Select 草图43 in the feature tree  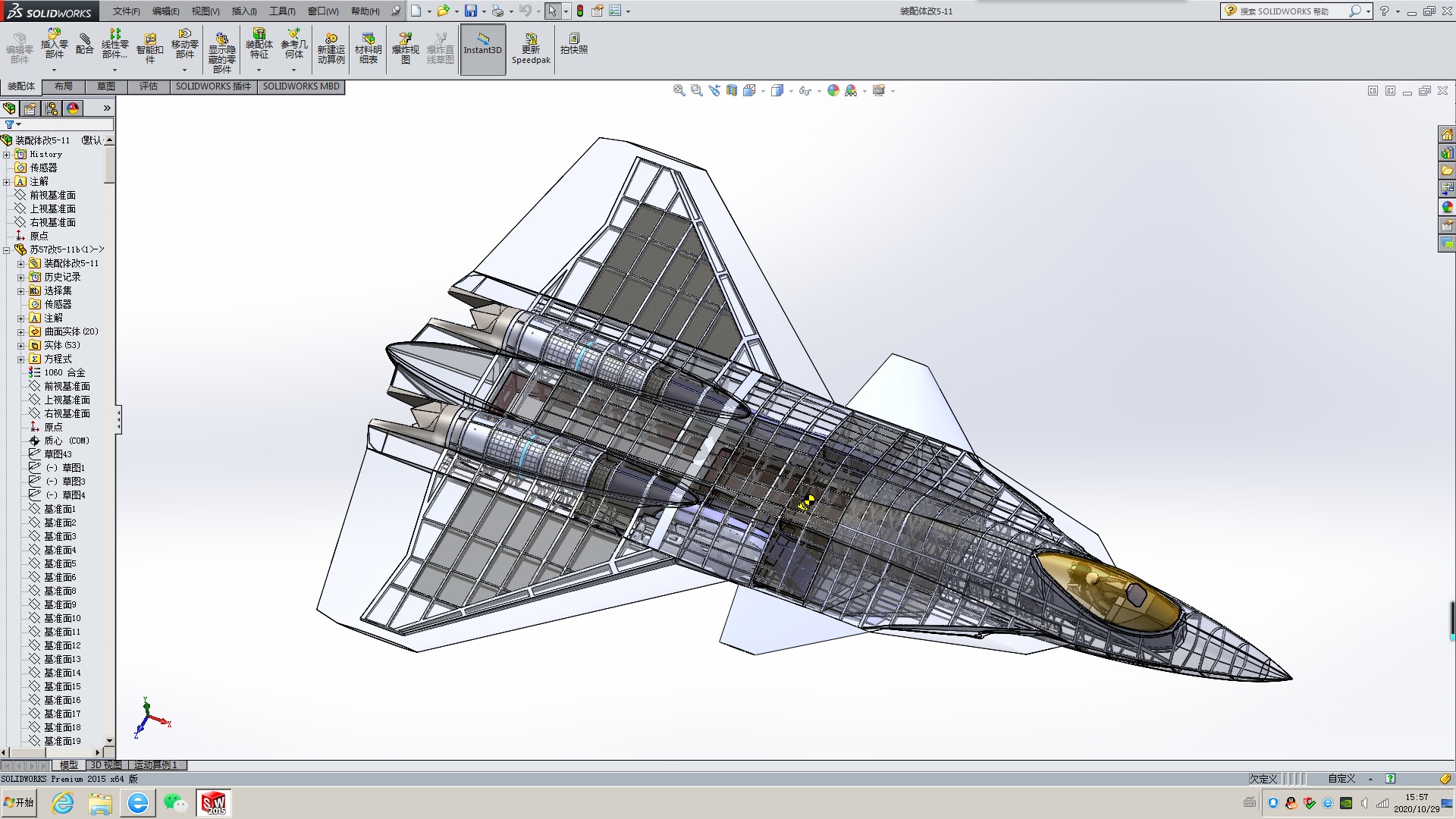tap(50, 455)
